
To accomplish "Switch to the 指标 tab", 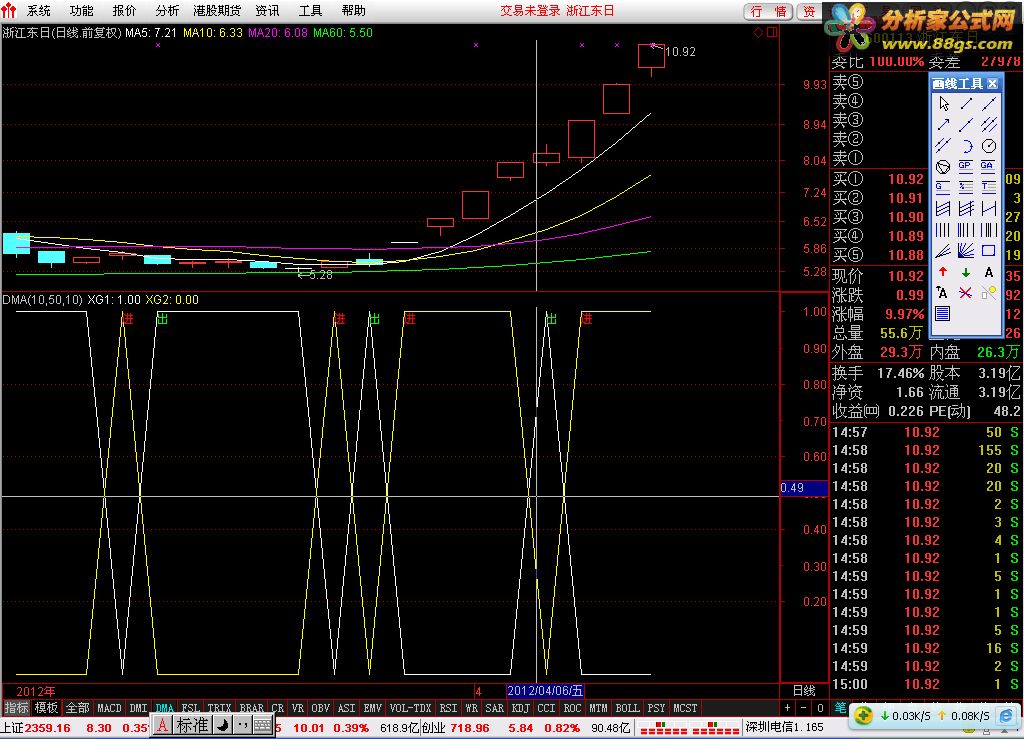I will click(16, 708).
